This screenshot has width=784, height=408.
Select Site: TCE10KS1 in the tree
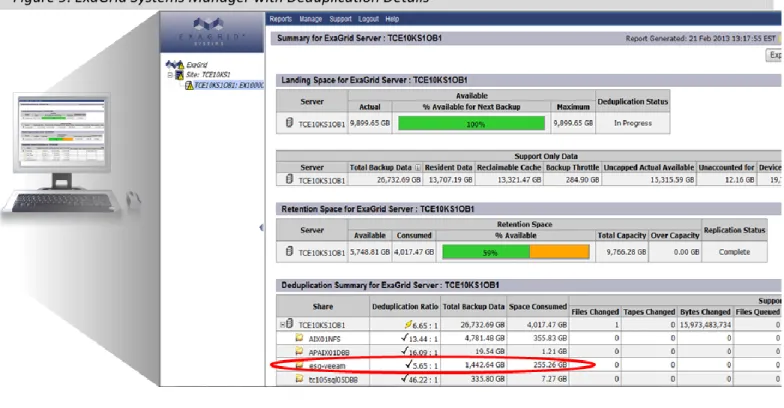208,75
